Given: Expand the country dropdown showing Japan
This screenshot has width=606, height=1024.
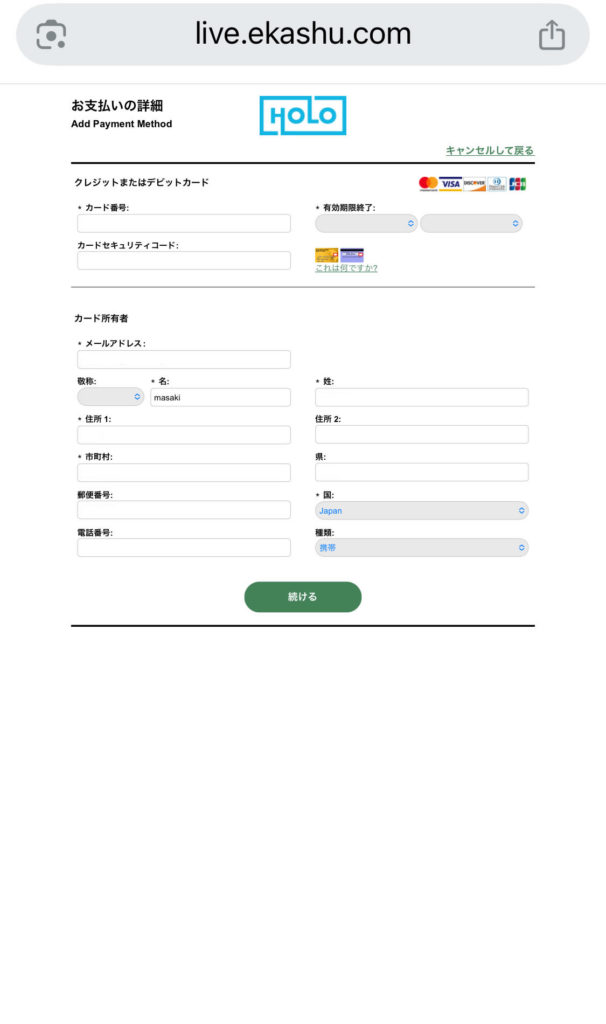Looking at the screenshot, I should 421,510.
